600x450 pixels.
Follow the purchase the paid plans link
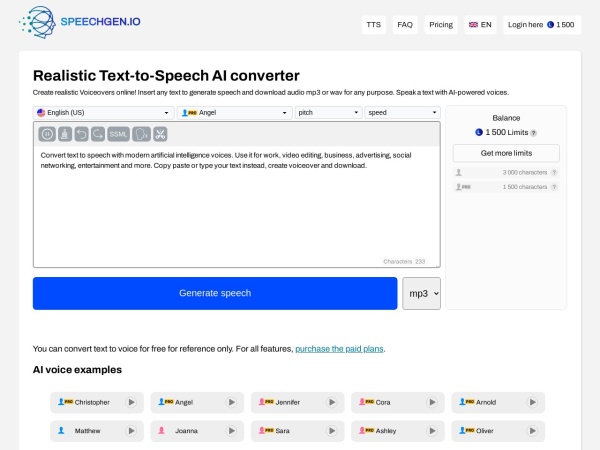339,349
